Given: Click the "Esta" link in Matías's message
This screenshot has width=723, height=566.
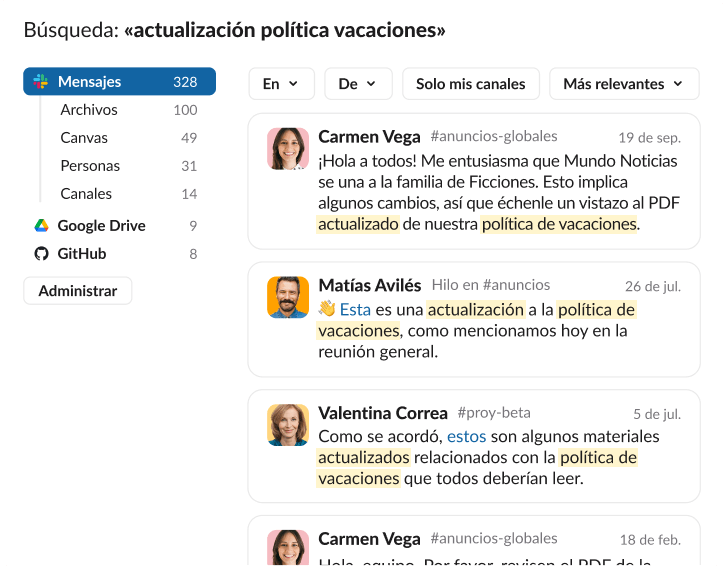Looking at the screenshot, I should [355, 309].
